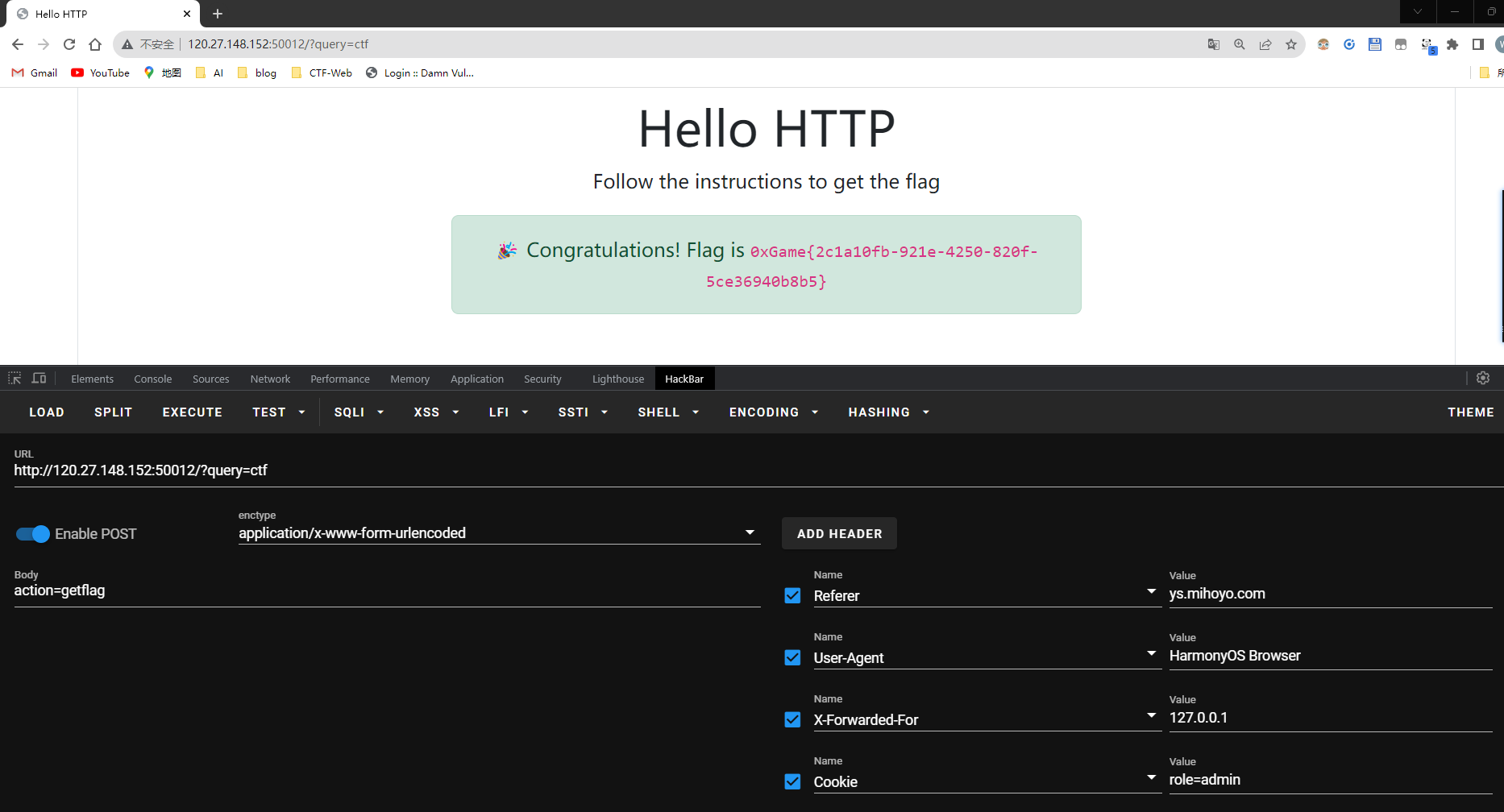Open the tab search chevron
Screen dimensions: 1504x812
[1418, 11]
